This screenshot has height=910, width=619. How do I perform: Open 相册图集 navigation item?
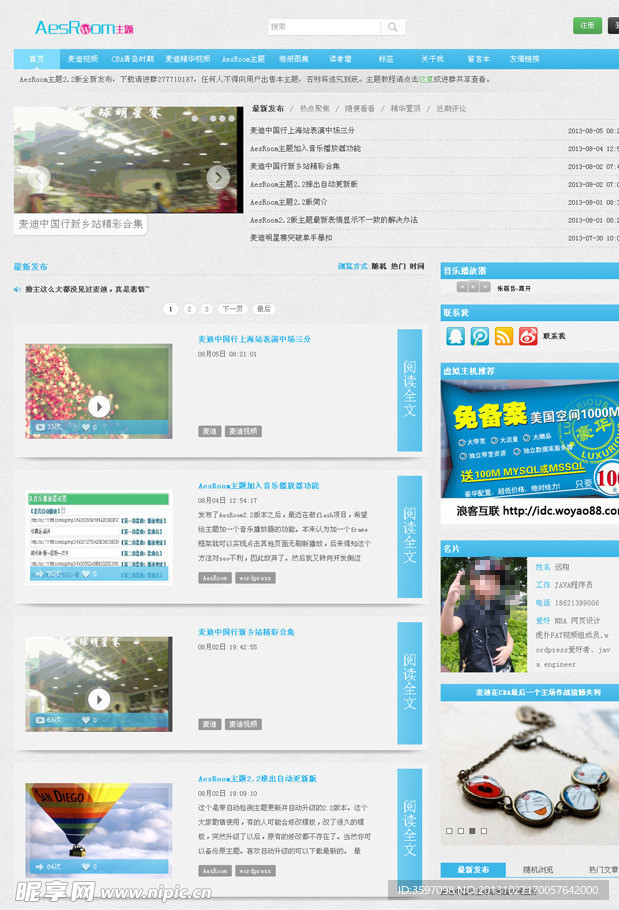point(294,59)
